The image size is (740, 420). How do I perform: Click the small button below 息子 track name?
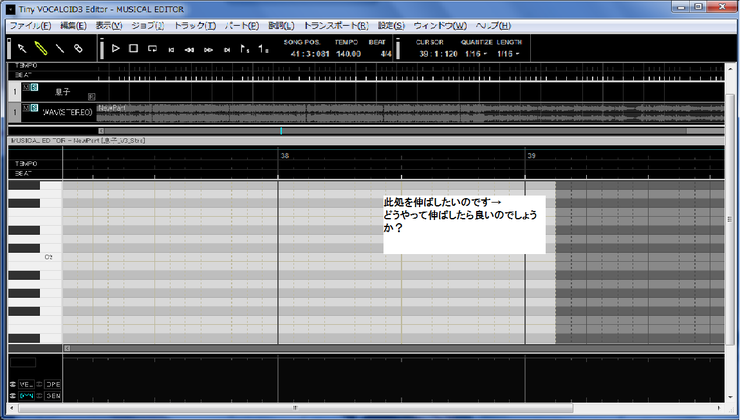(x=92, y=96)
